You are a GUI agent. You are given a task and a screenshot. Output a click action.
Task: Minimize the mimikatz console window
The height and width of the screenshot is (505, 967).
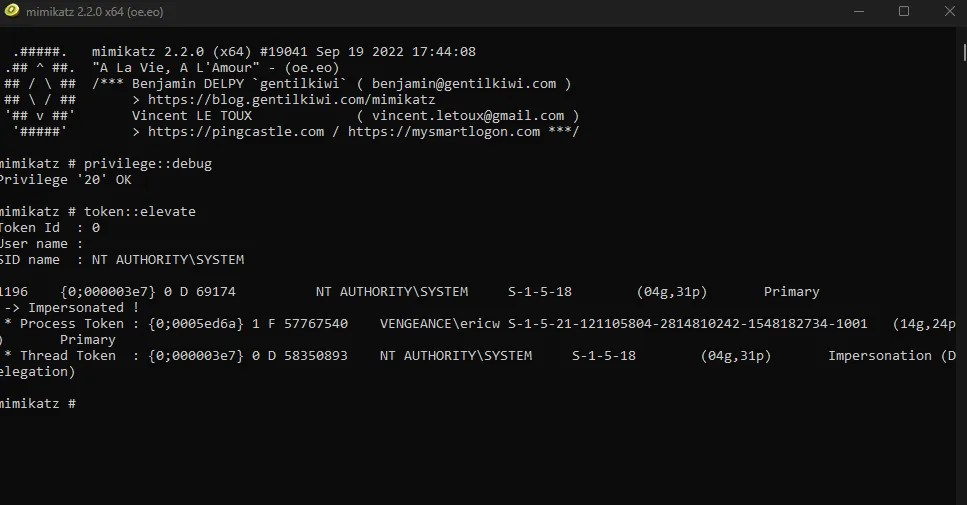coord(858,12)
